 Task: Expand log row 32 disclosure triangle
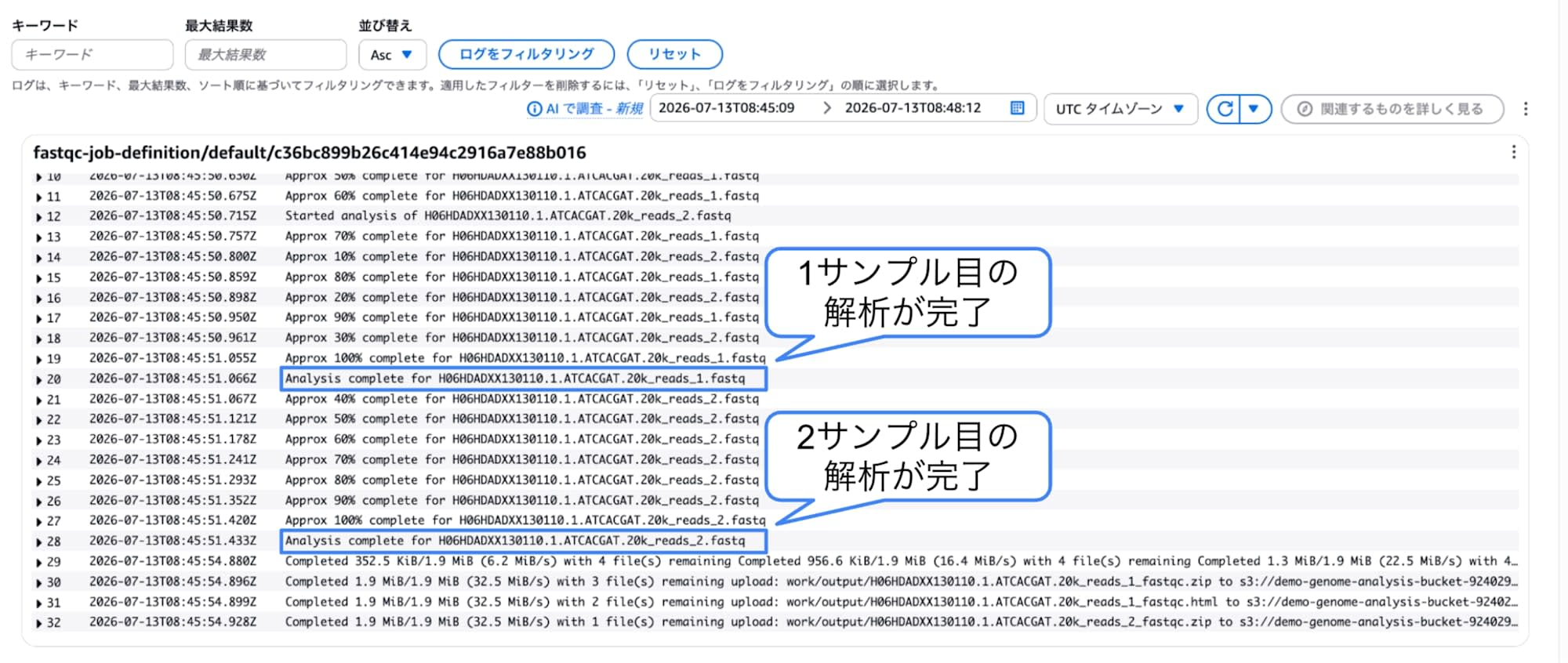pyautogui.click(x=39, y=624)
